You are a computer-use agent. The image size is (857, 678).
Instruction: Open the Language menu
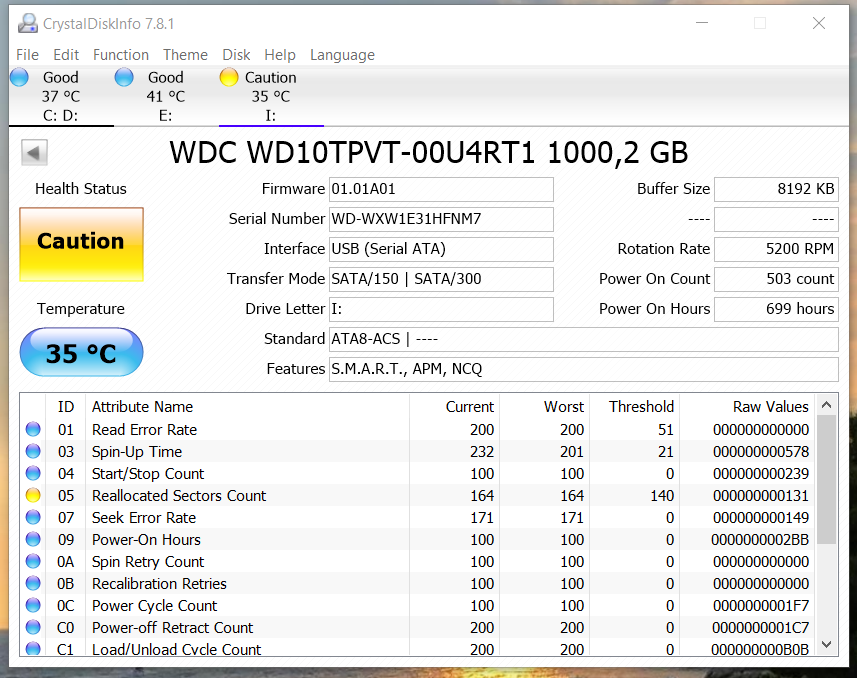pos(342,55)
